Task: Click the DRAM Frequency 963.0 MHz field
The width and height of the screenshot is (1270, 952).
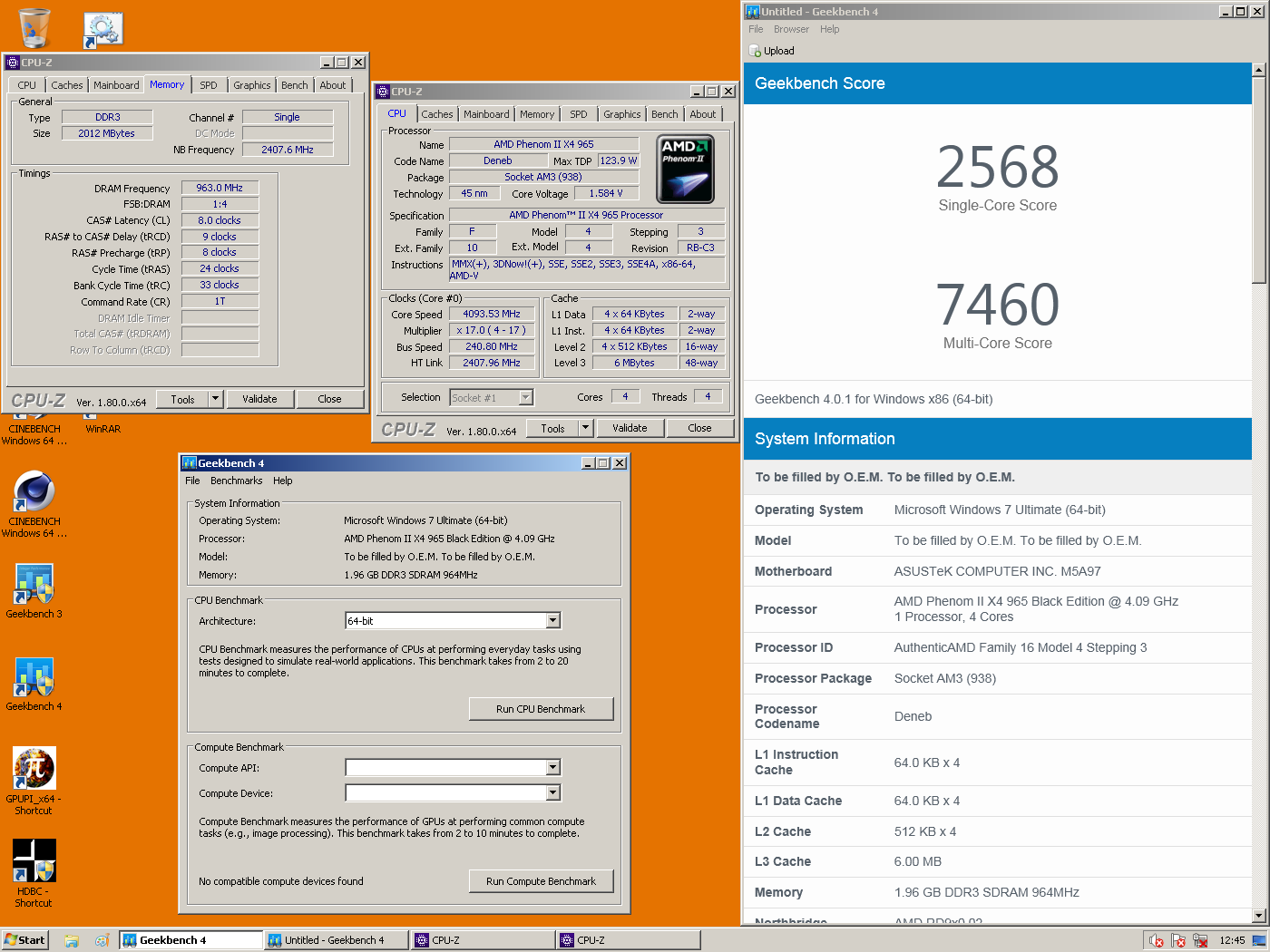Action: (x=220, y=188)
